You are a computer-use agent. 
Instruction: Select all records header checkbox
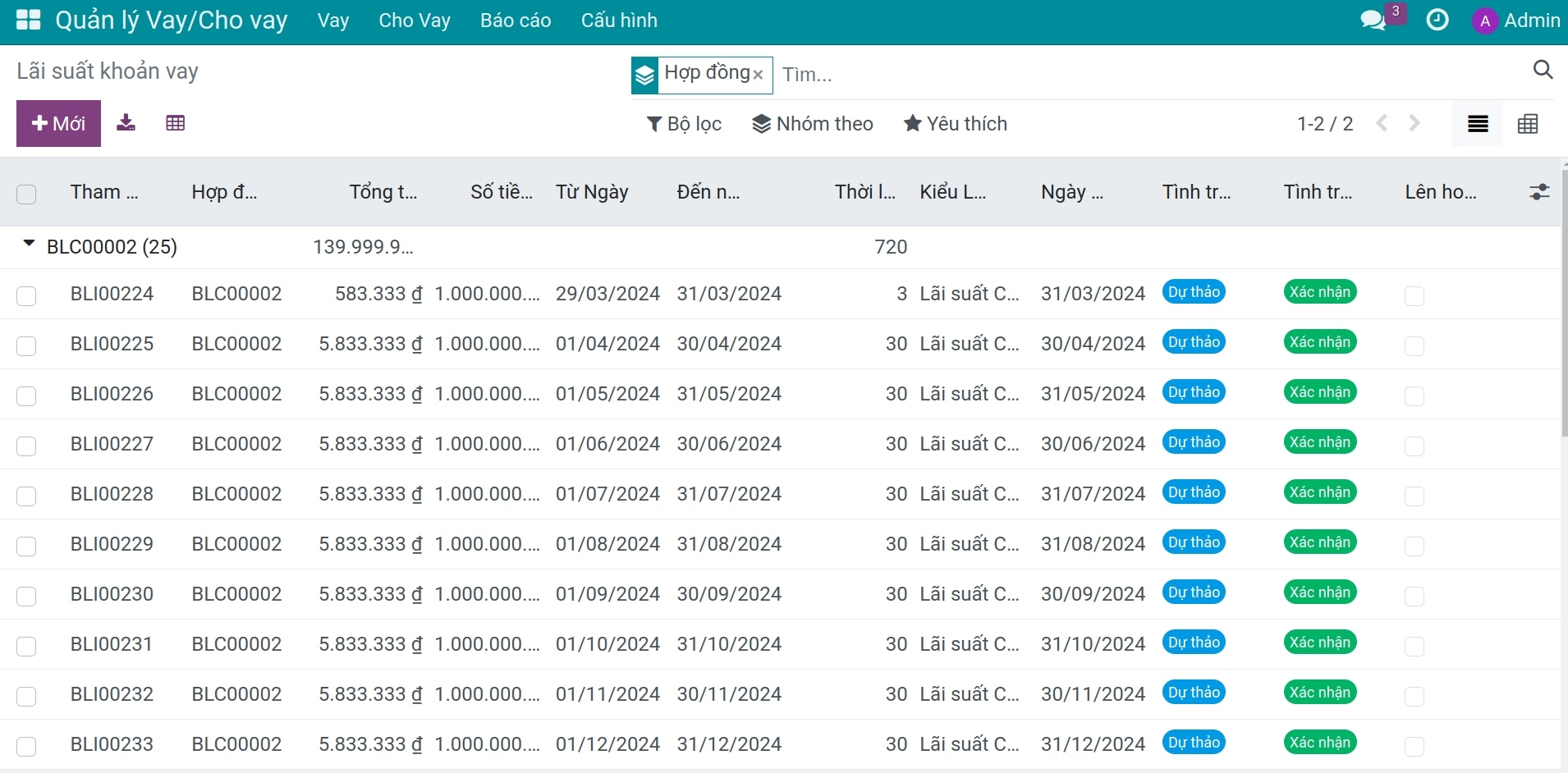click(x=26, y=194)
